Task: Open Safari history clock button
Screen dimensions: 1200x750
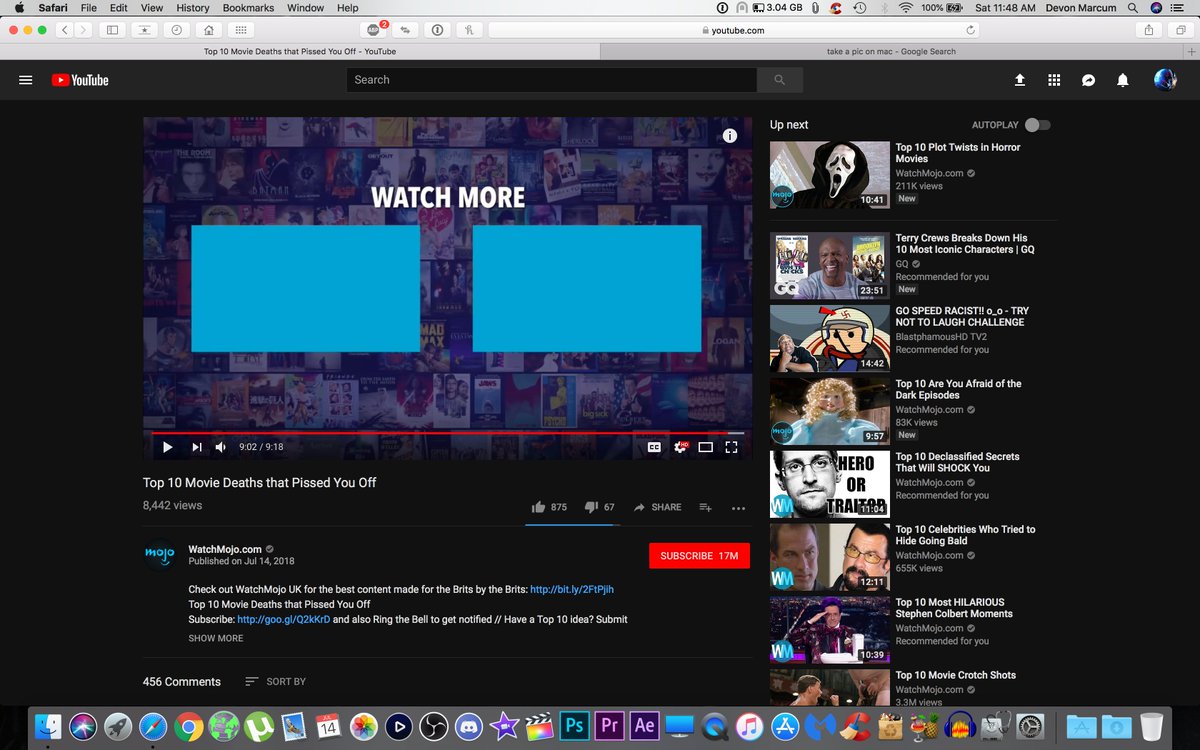Action: [x=176, y=30]
